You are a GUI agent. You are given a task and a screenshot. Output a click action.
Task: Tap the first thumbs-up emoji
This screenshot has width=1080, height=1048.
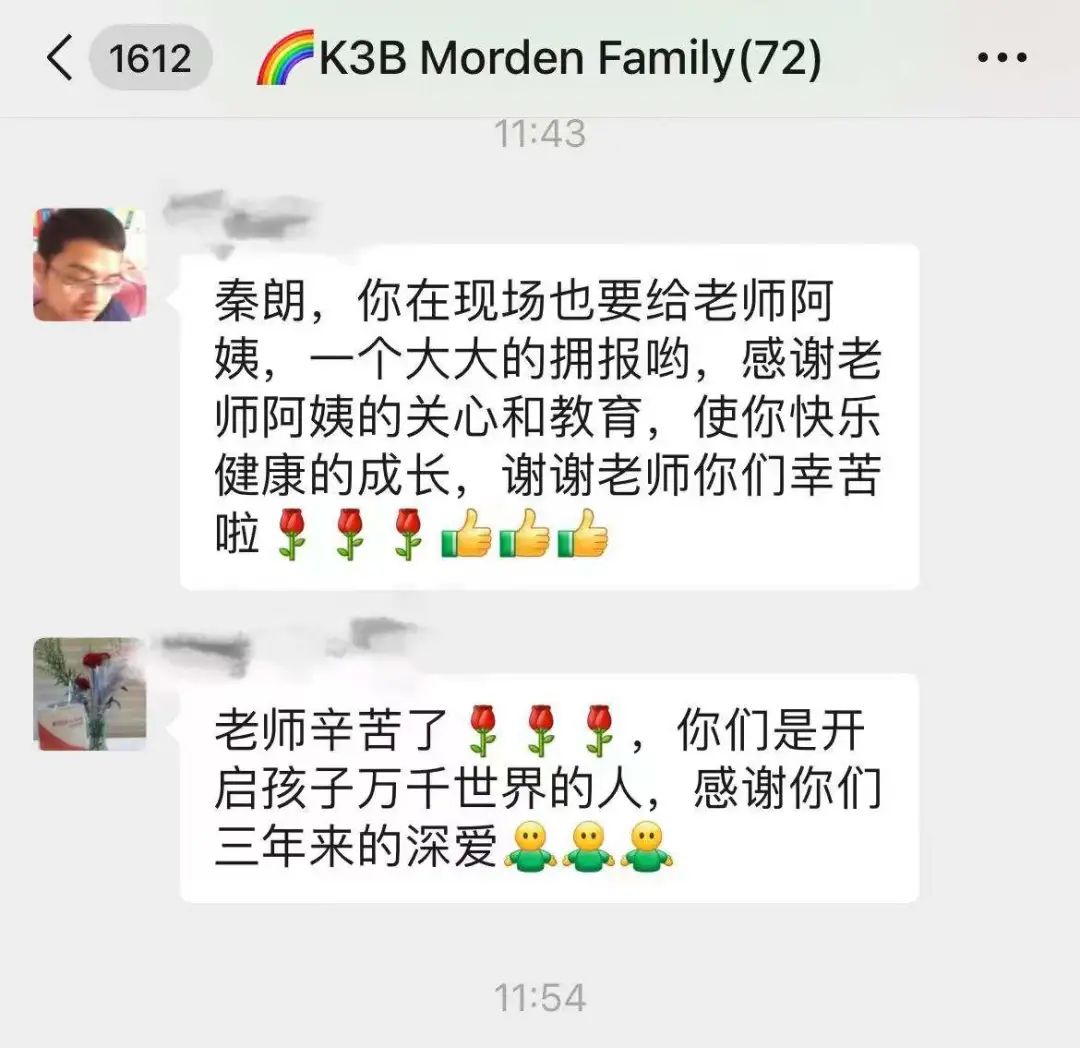pyautogui.click(x=467, y=534)
